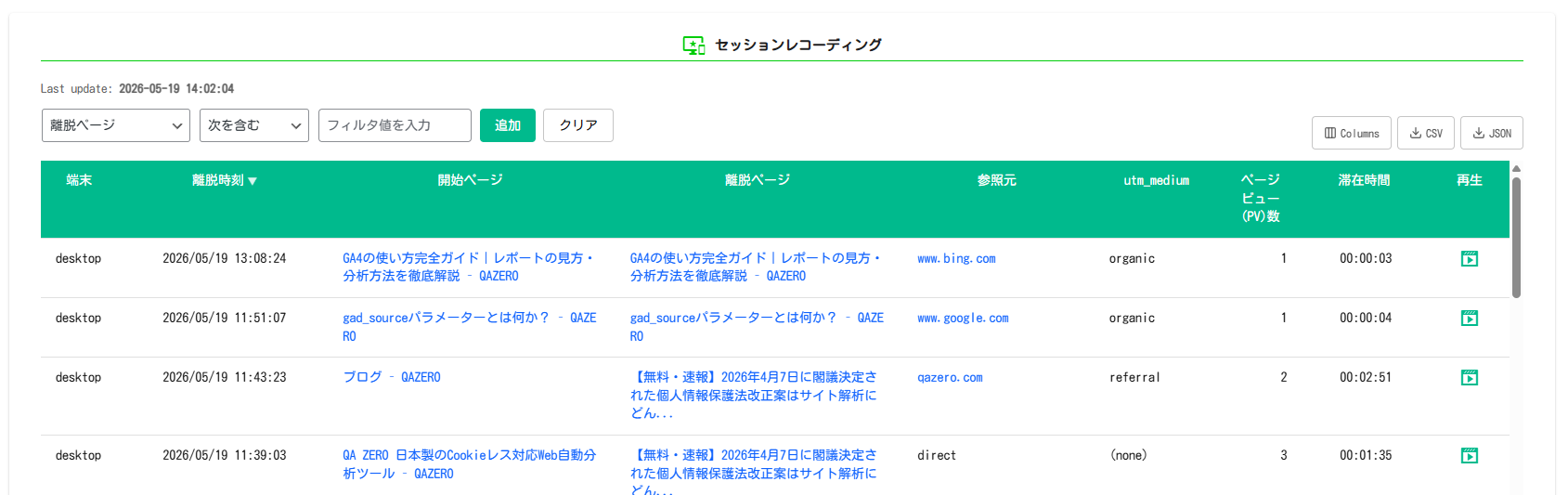
Task: Open the ブログ - QAZERO start page link
Action: click(x=392, y=377)
